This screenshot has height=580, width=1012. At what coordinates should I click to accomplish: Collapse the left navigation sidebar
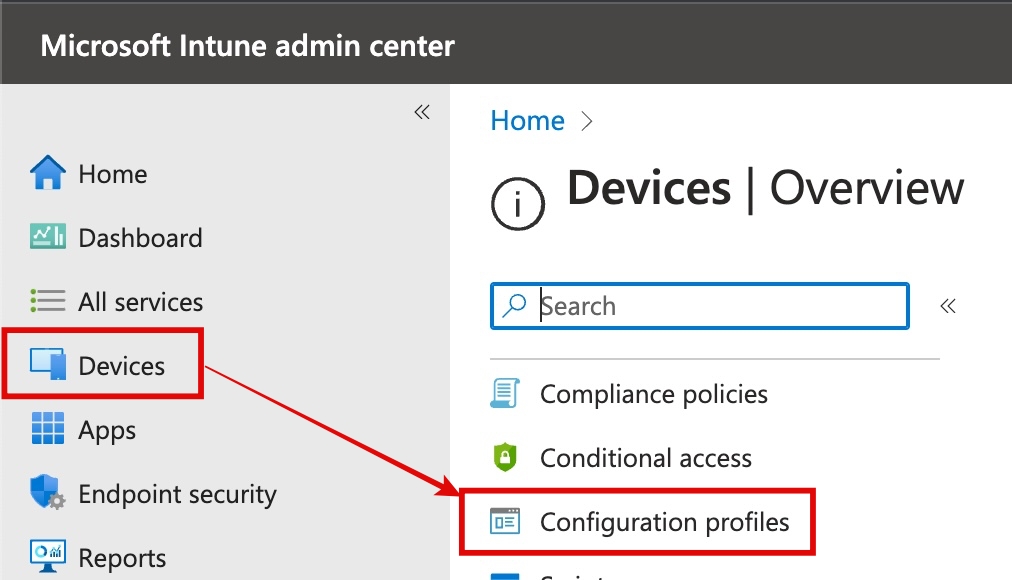[422, 112]
